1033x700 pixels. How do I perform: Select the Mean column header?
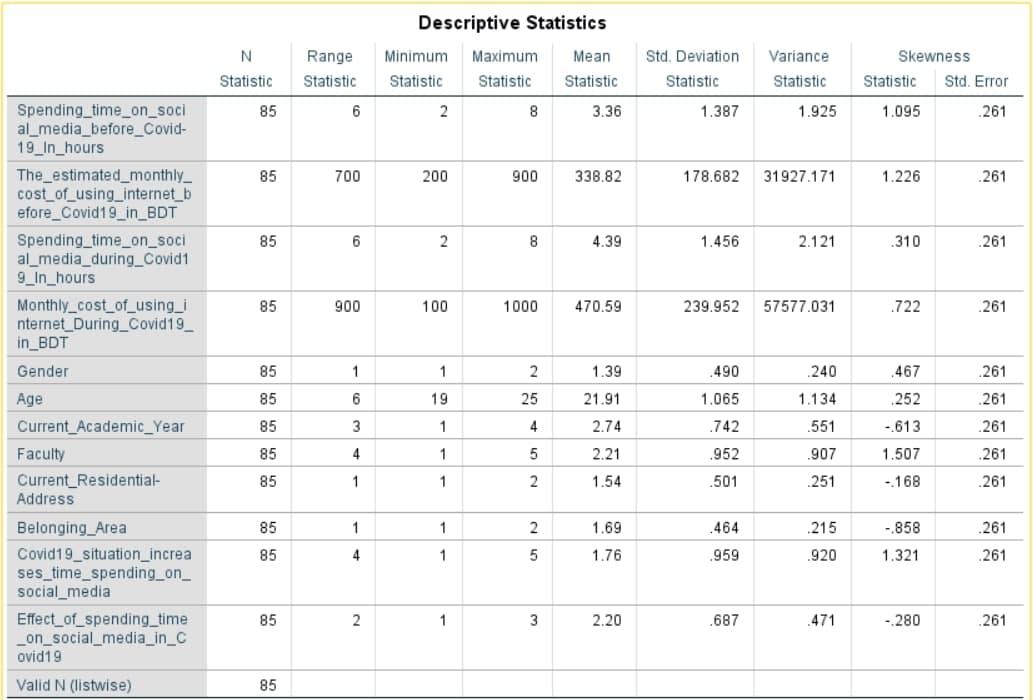(x=591, y=57)
